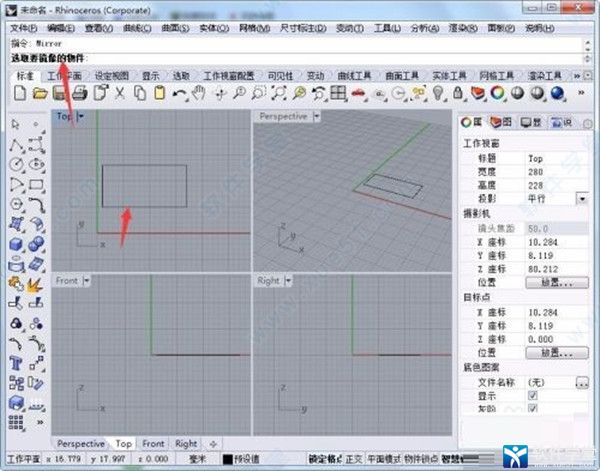Click the Cut scissors icon
Screen dimensions: 600x471
tap(120, 93)
